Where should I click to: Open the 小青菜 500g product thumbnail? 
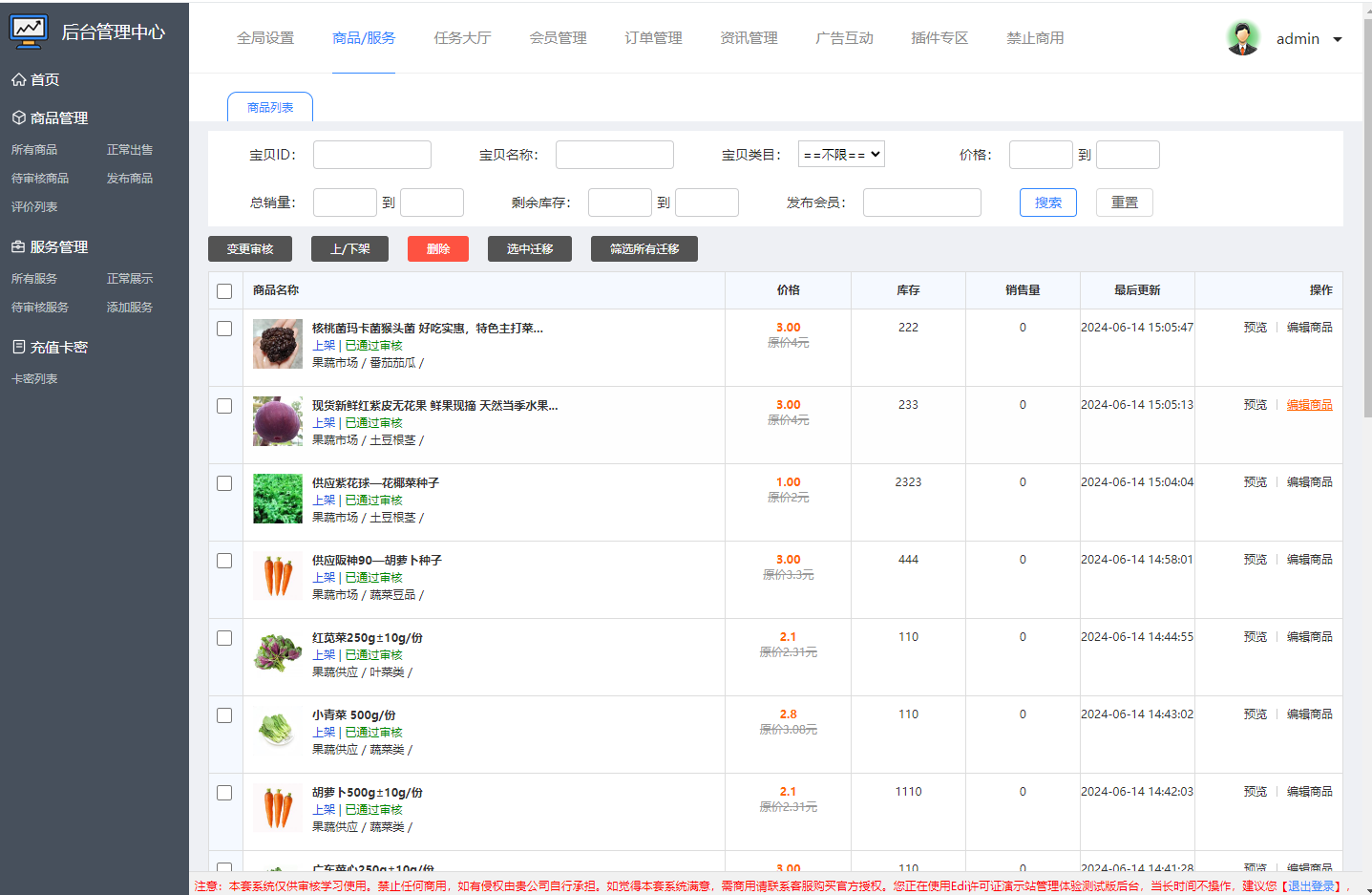tap(278, 731)
